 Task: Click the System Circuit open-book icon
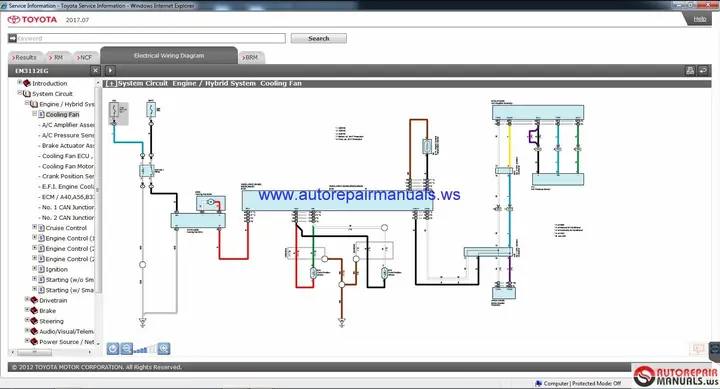(x=27, y=94)
